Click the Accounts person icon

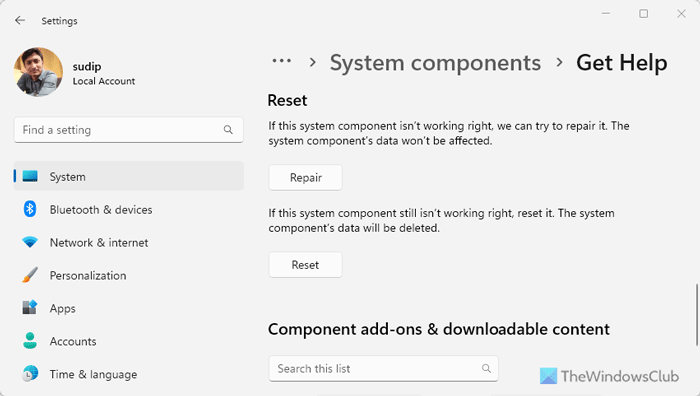click(30, 341)
